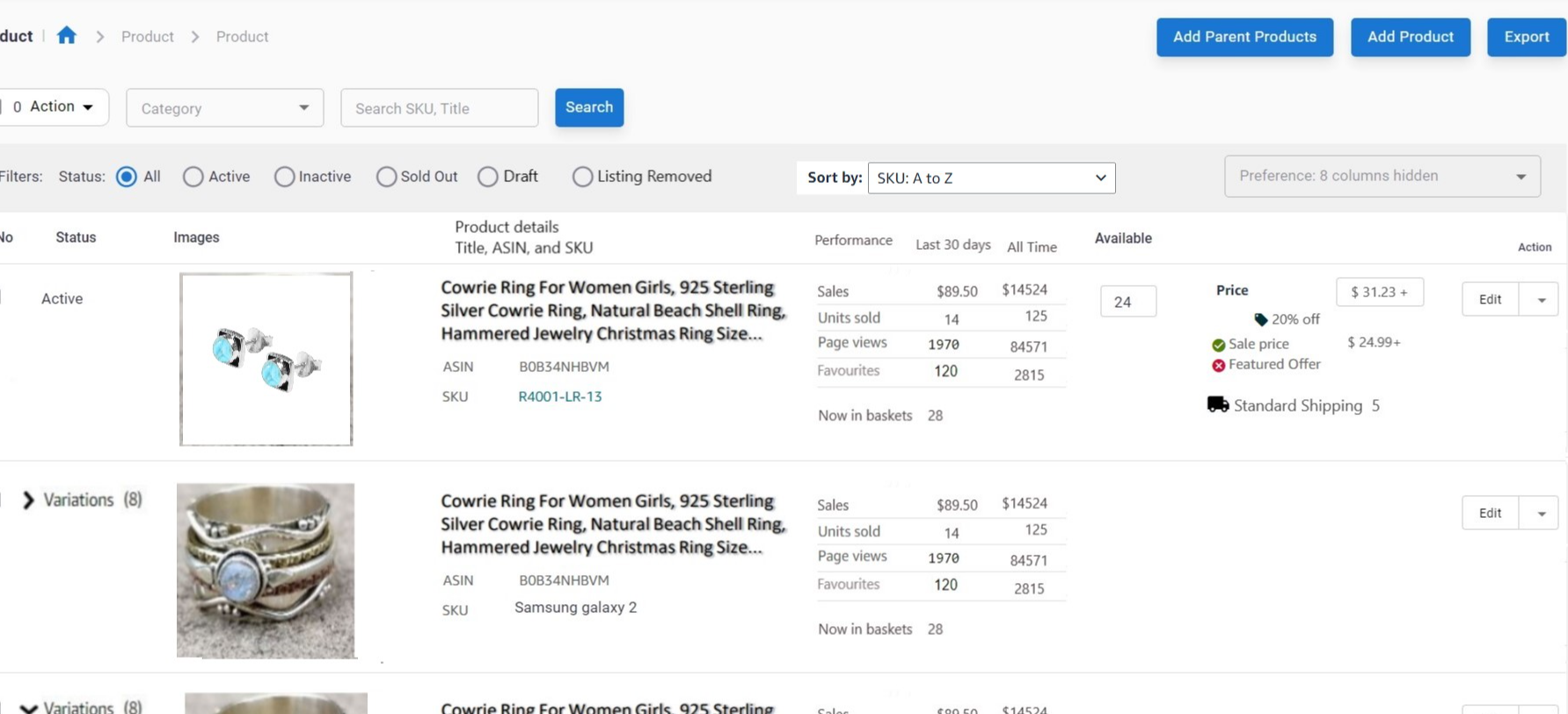Open Edit dropdown arrow for first product
1568x714 pixels.
point(1540,300)
